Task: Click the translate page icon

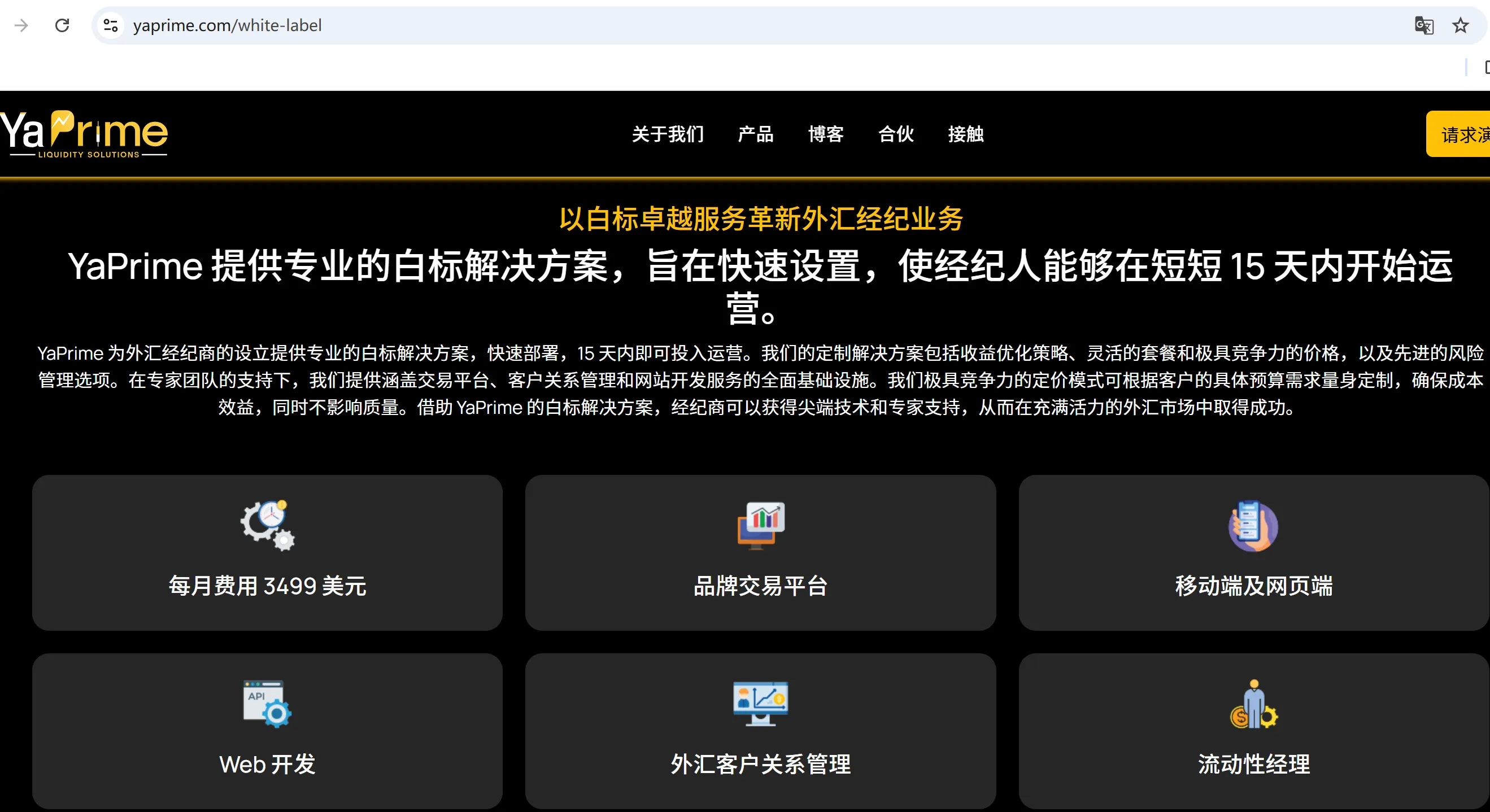Action: click(1423, 25)
